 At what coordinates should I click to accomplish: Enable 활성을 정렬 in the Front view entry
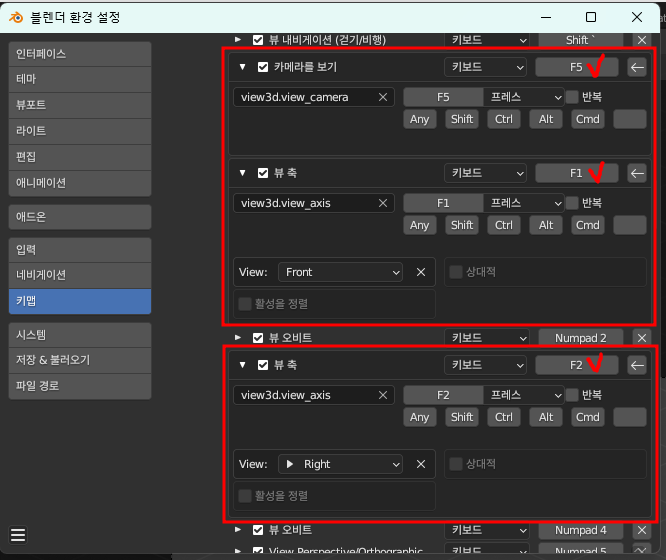point(245,304)
